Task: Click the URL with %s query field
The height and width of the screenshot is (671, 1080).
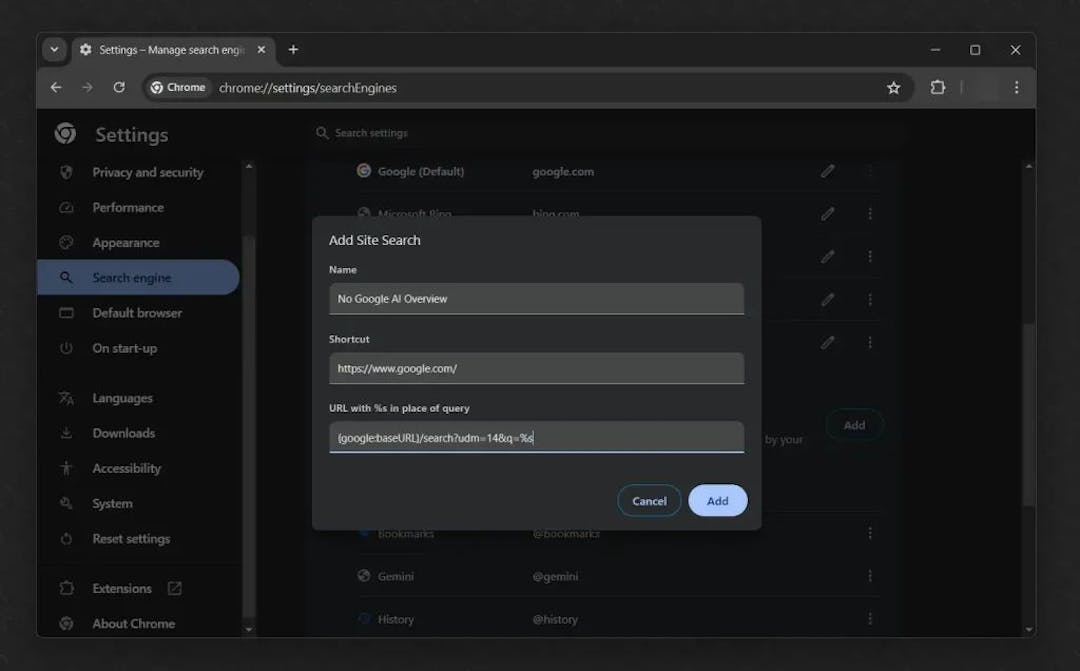Action: (536, 437)
